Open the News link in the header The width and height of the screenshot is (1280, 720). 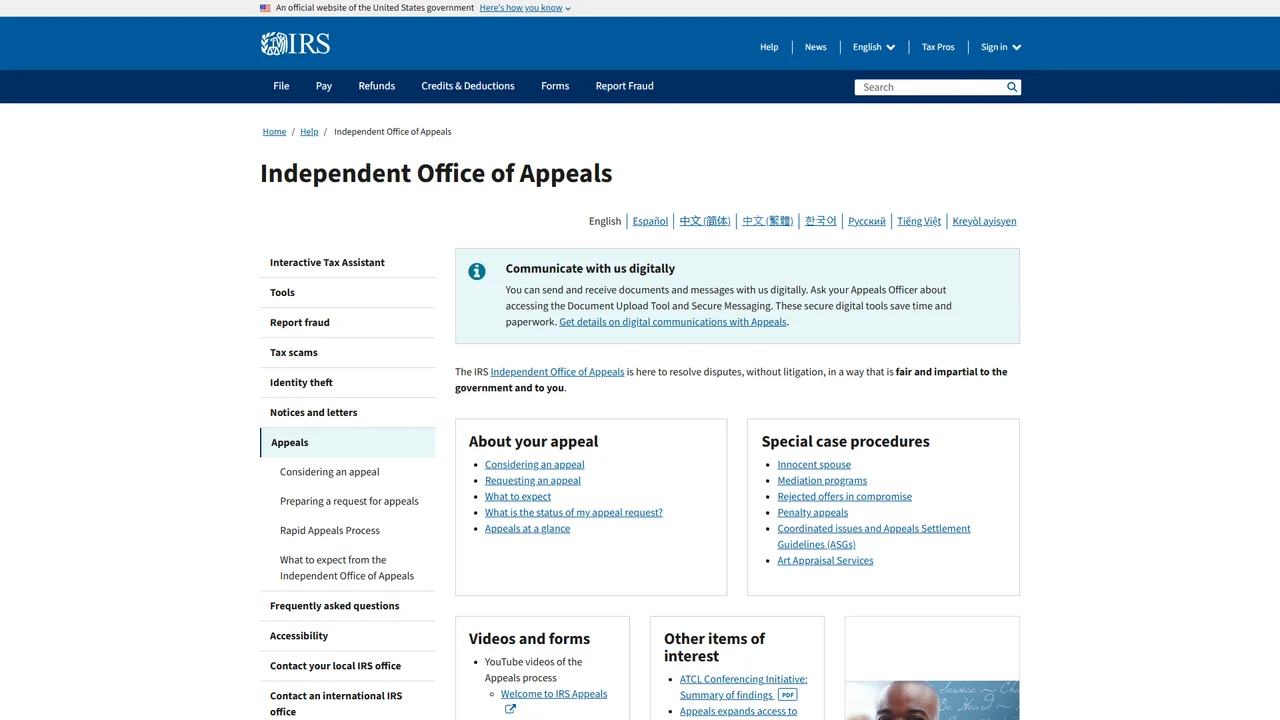click(x=816, y=47)
